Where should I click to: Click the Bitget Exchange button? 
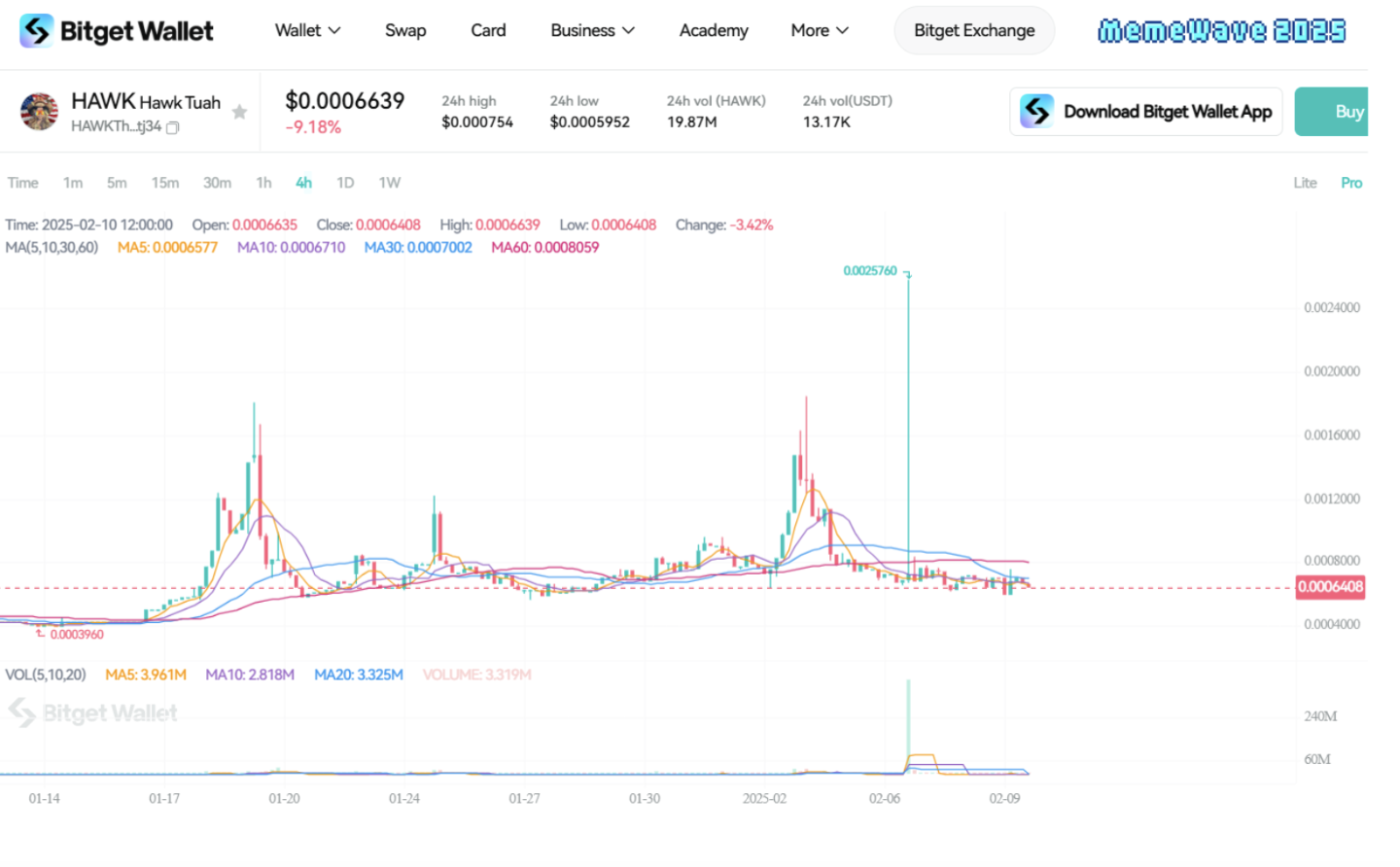tap(973, 30)
